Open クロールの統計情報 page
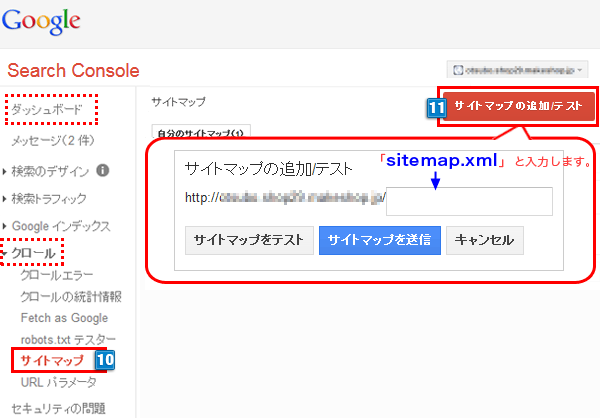Screen dimensions: 600x418 tap(71, 296)
